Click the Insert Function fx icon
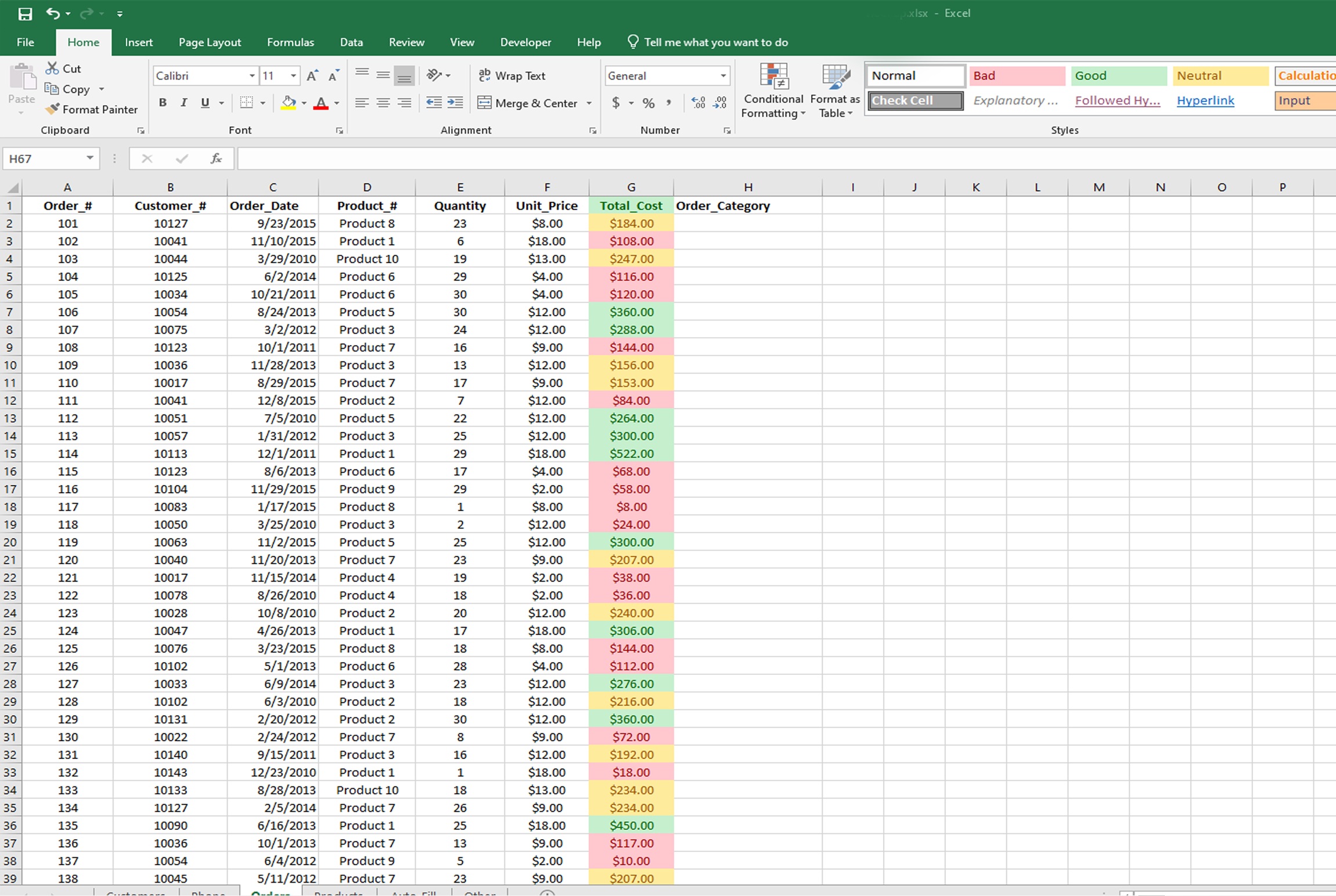 click(x=216, y=158)
